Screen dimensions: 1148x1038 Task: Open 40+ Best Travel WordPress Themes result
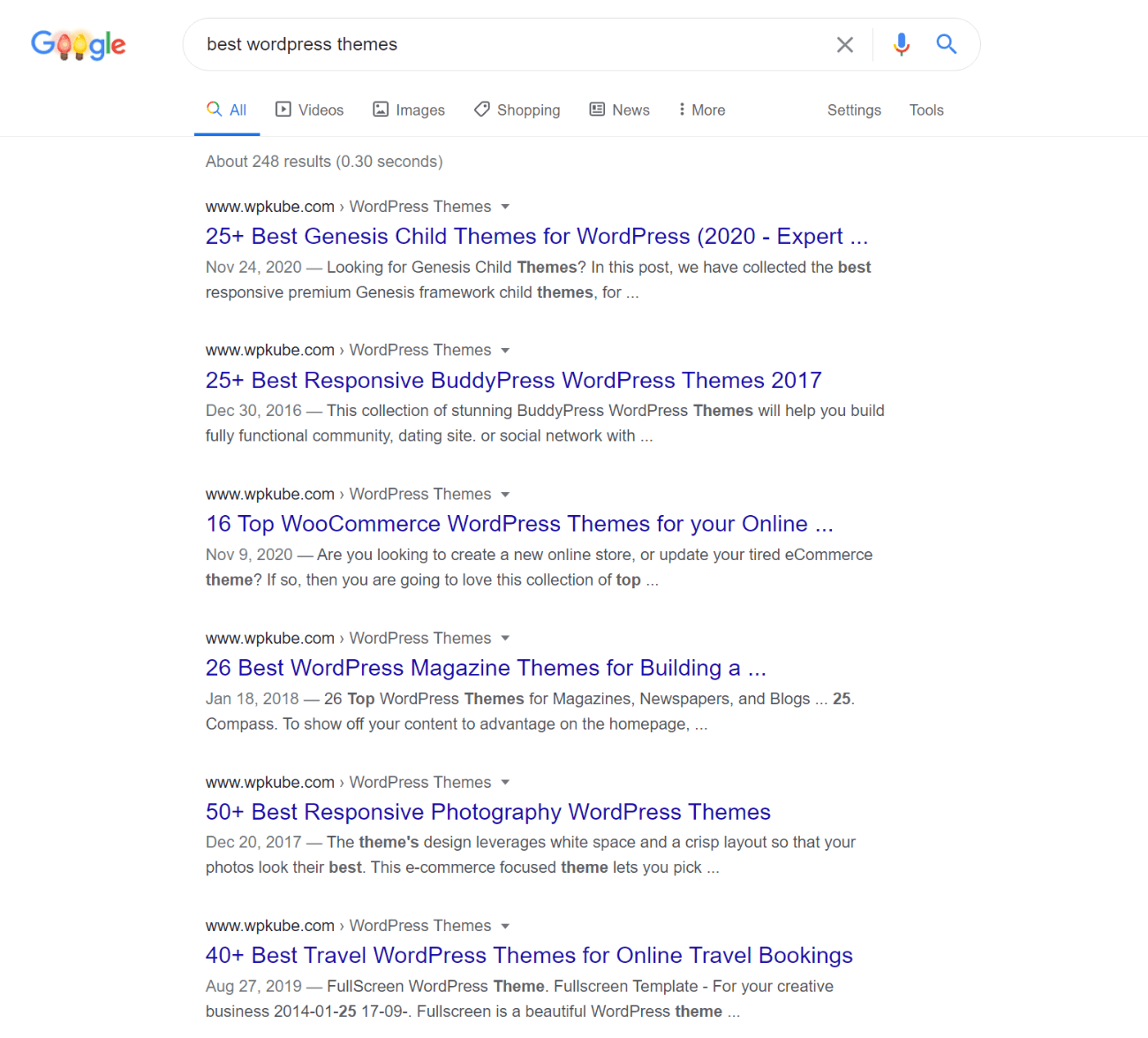click(529, 955)
